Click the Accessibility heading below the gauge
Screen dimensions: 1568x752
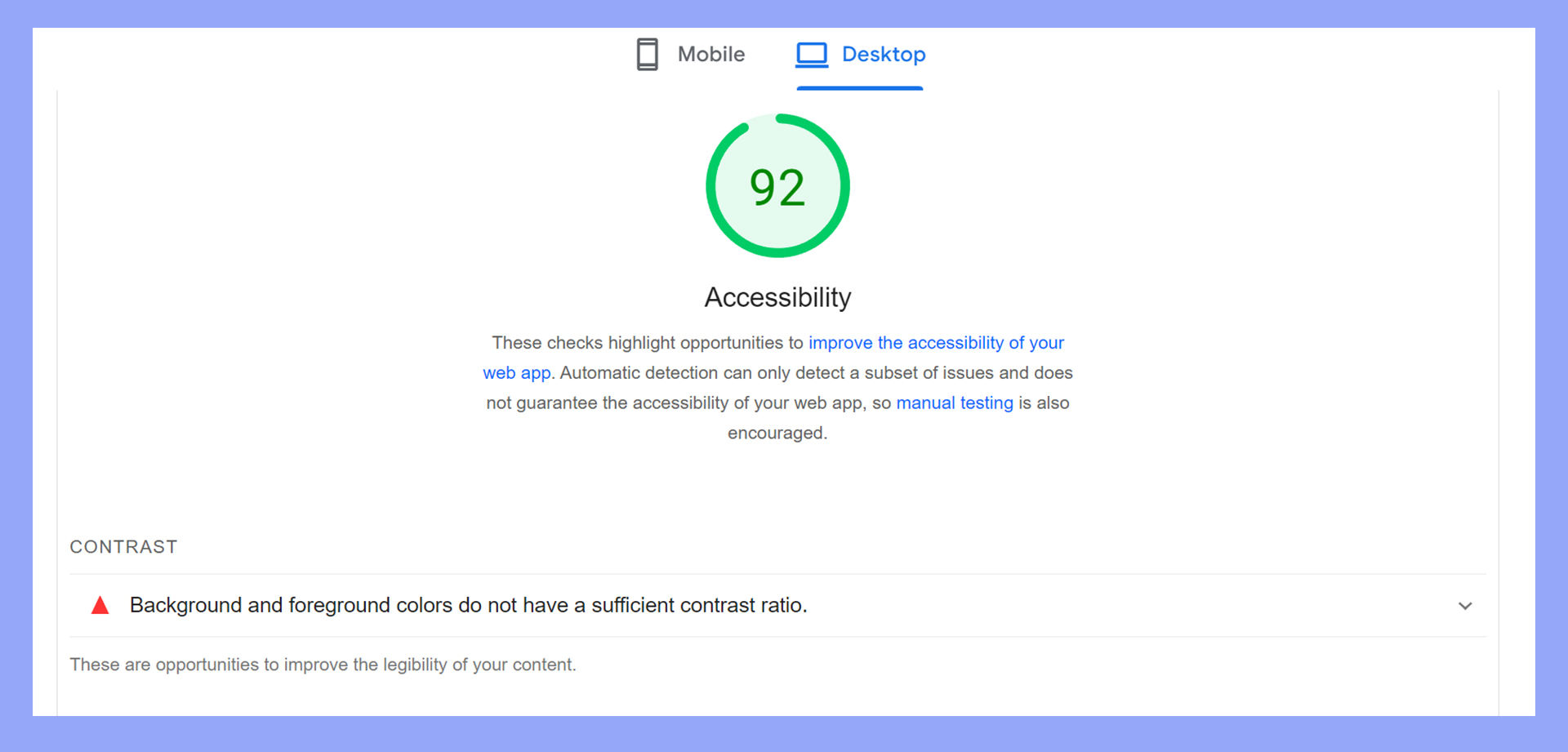click(777, 297)
